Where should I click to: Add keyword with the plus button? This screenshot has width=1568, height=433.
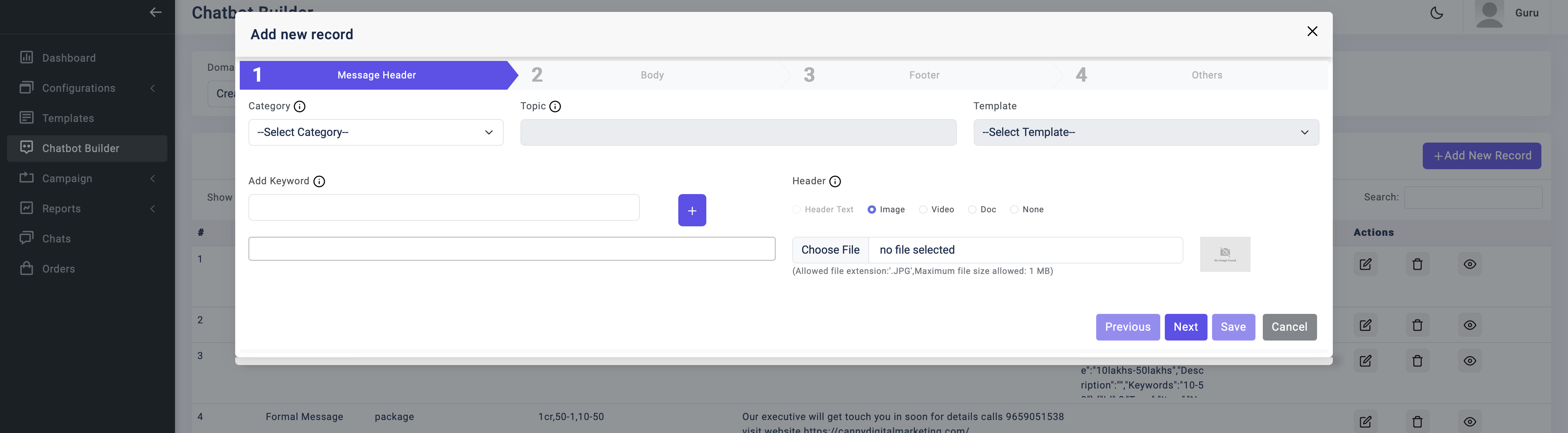tap(692, 210)
